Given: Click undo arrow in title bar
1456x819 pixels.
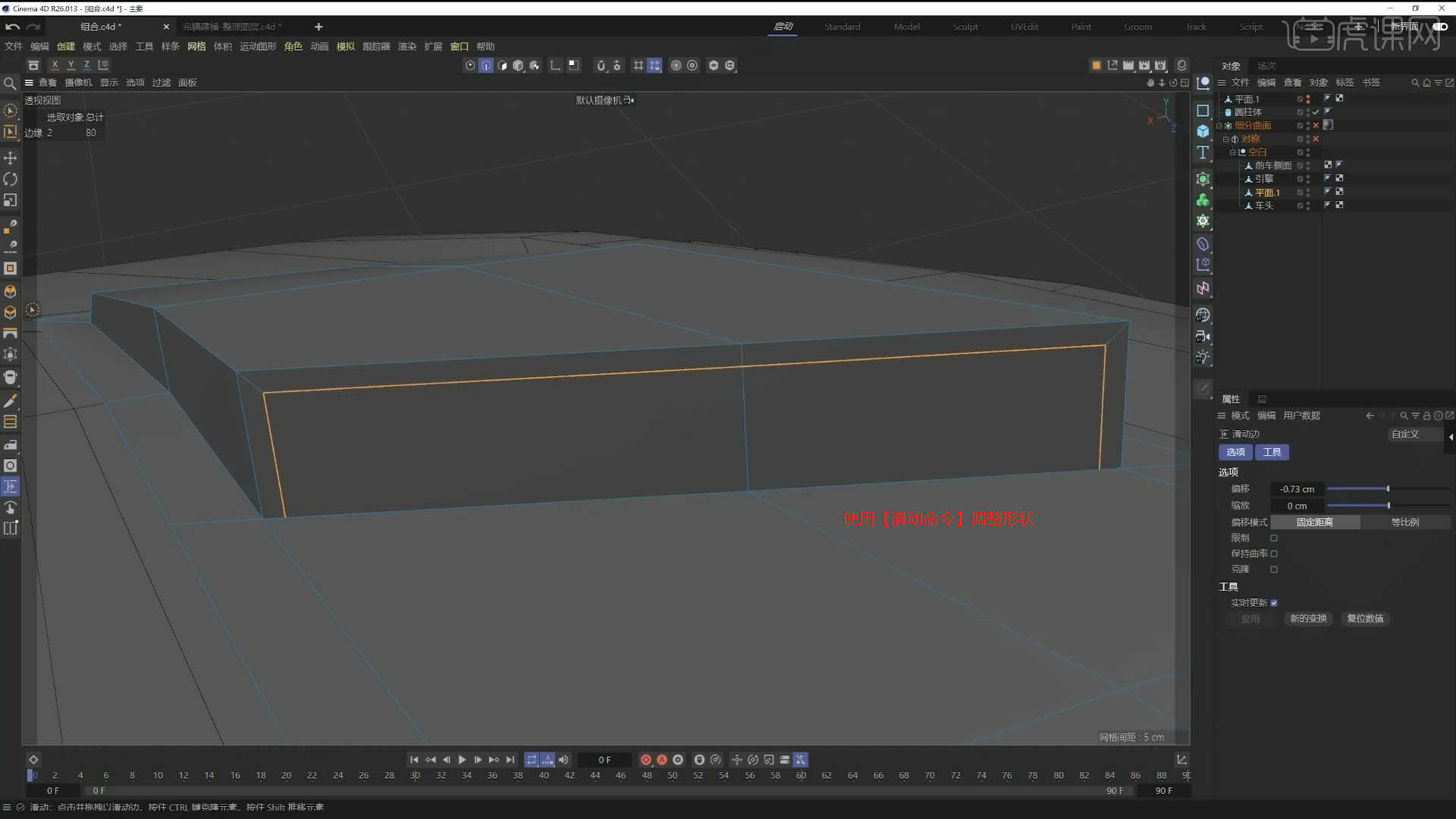Looking at the screenshot, I should coord(12,27).
